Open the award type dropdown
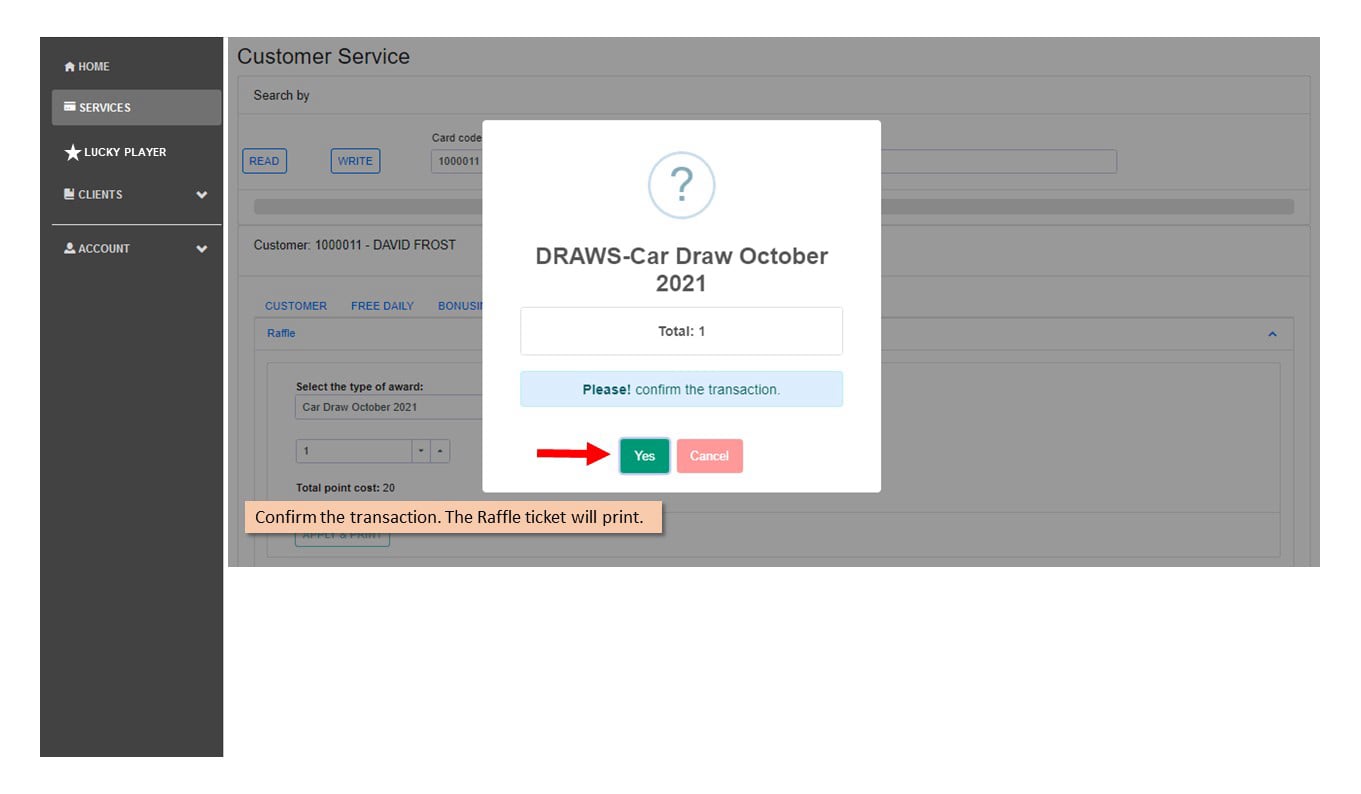Screen dimensions: 1361x794 (389, 407)
